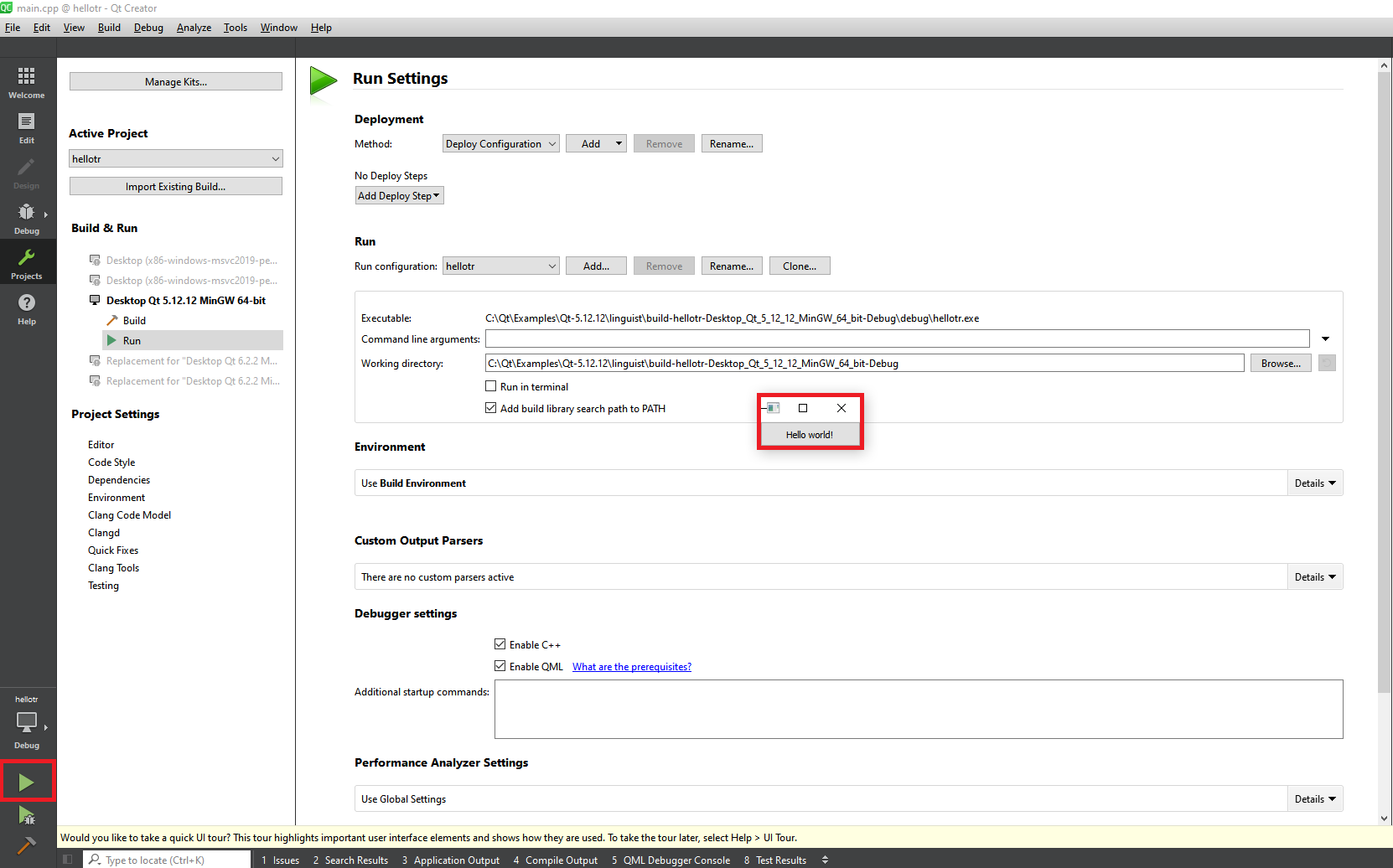Screen dimensions: 1393x868
Task: Expand Environment Details section
Action: tap(1314, 483)
